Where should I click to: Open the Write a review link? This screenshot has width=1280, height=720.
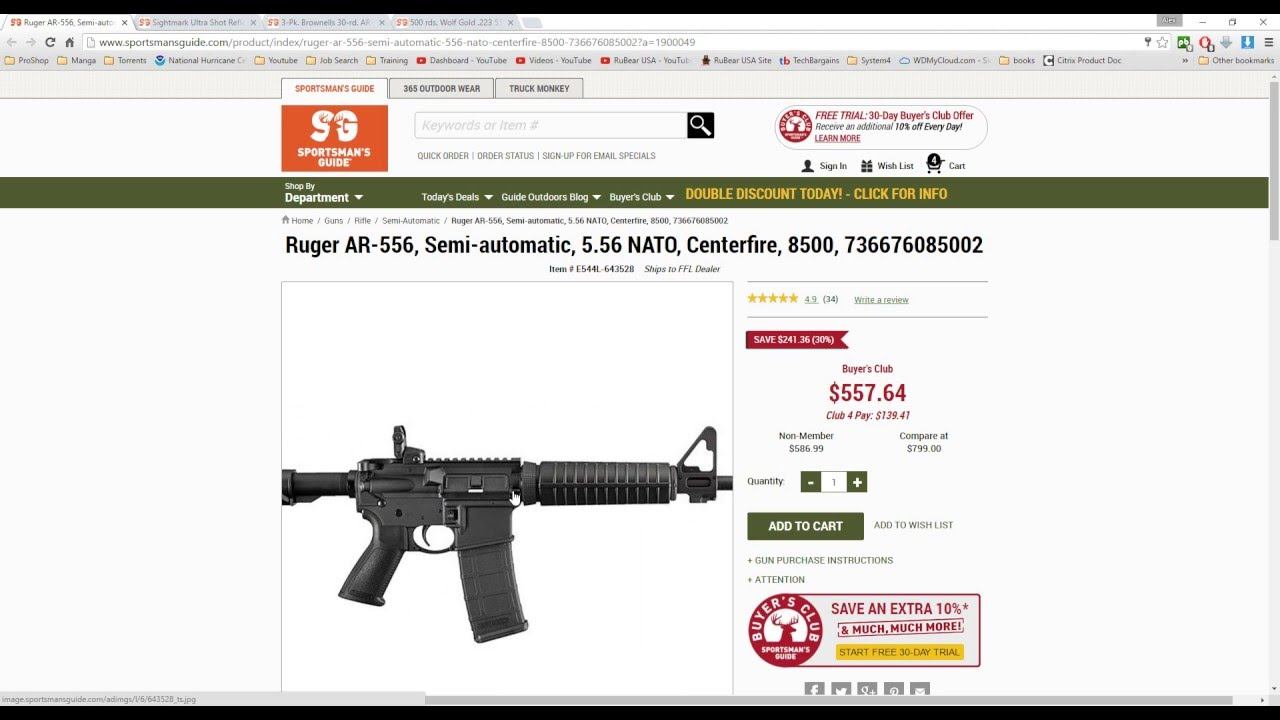pyautogui.click(x=881, y=300)
